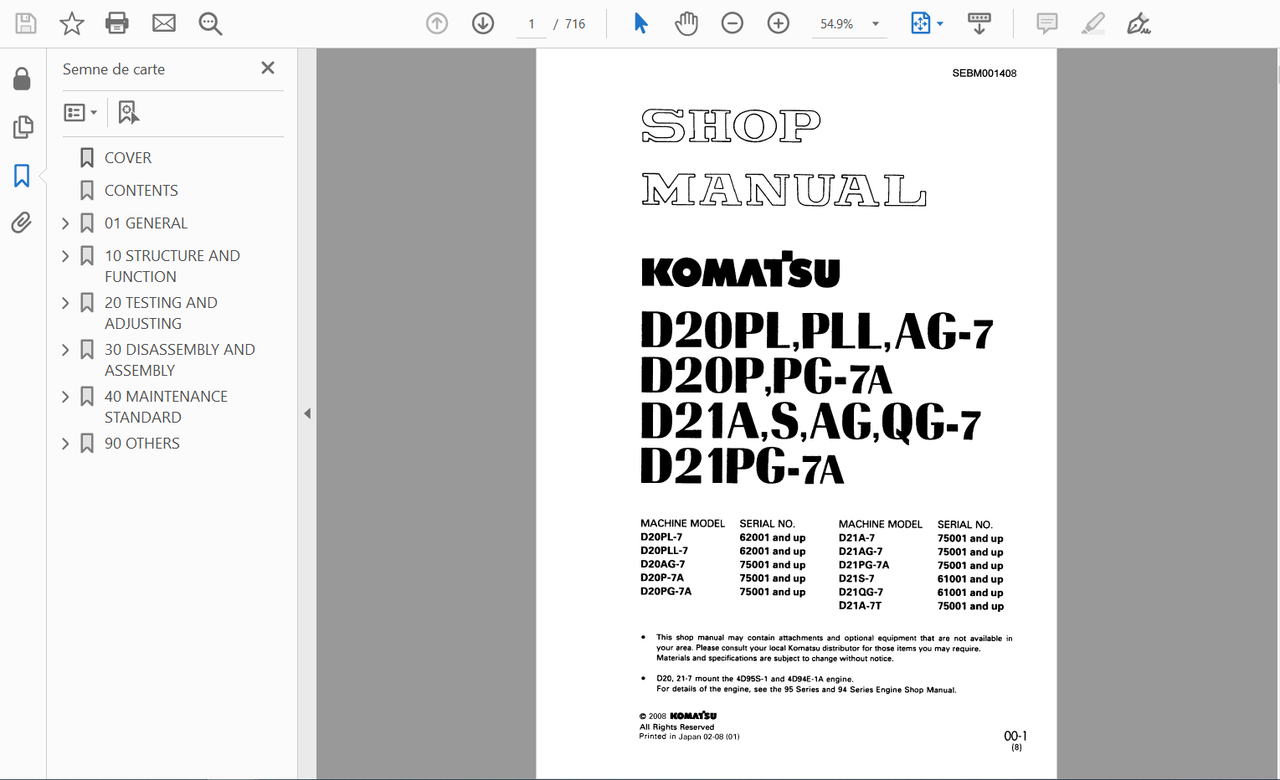The width and height of the screenshot is (1280, 780).
Task: Click the bookmark icon beside CONTENTS
Action: point(87,190)
